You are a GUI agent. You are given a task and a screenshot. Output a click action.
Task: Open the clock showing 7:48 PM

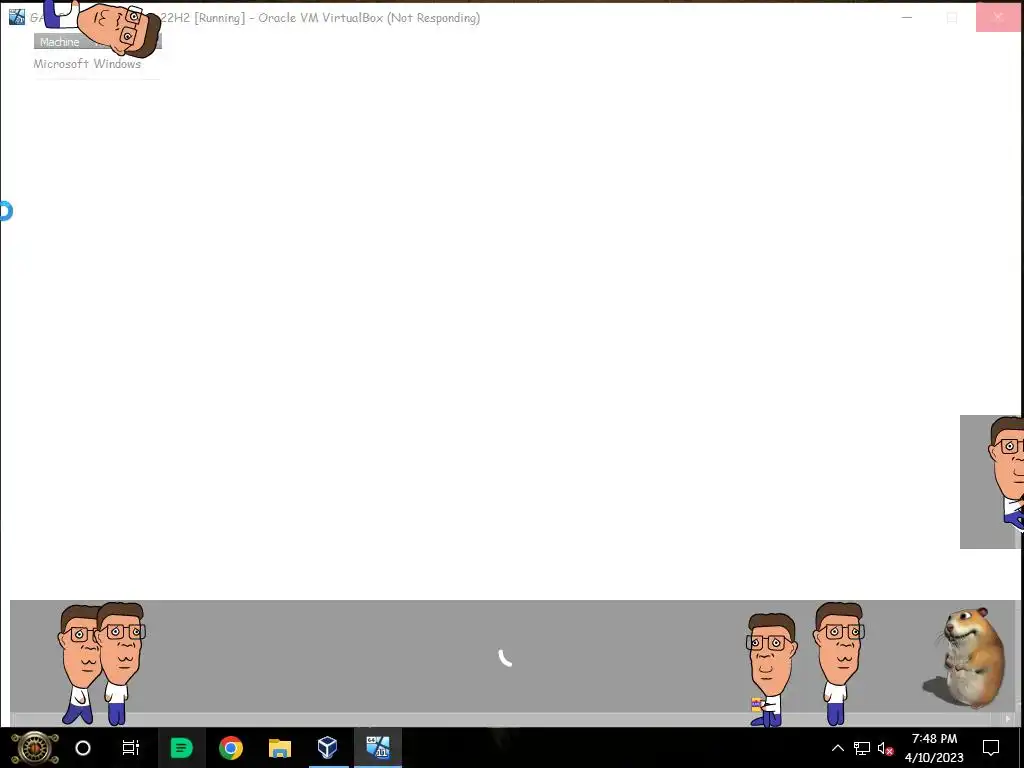[935, 748]
